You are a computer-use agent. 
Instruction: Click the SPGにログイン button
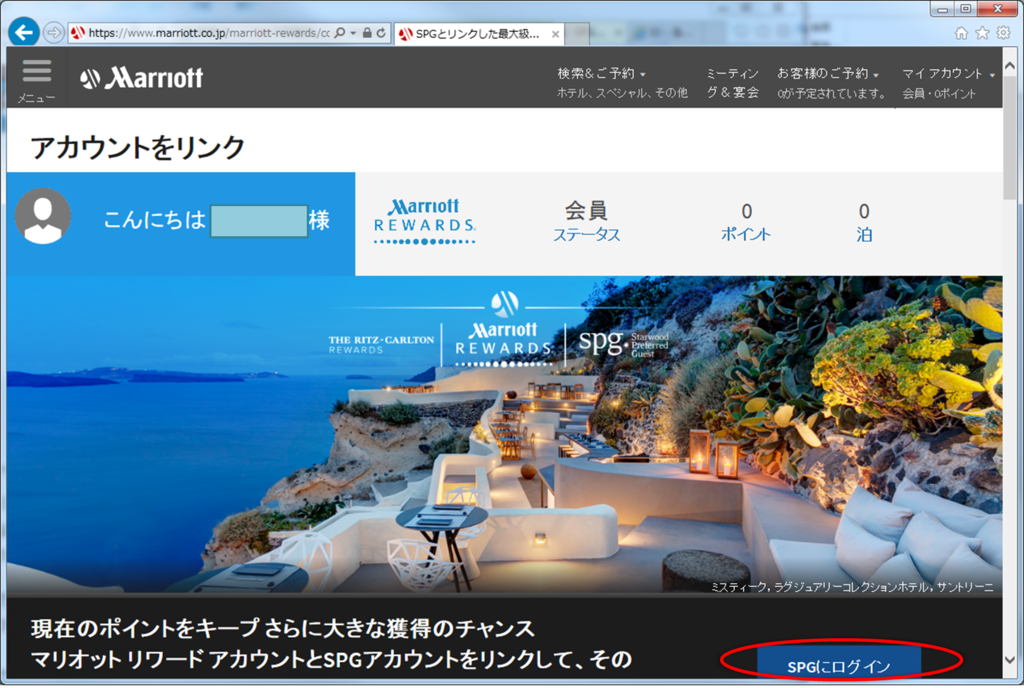click(839, 665)
